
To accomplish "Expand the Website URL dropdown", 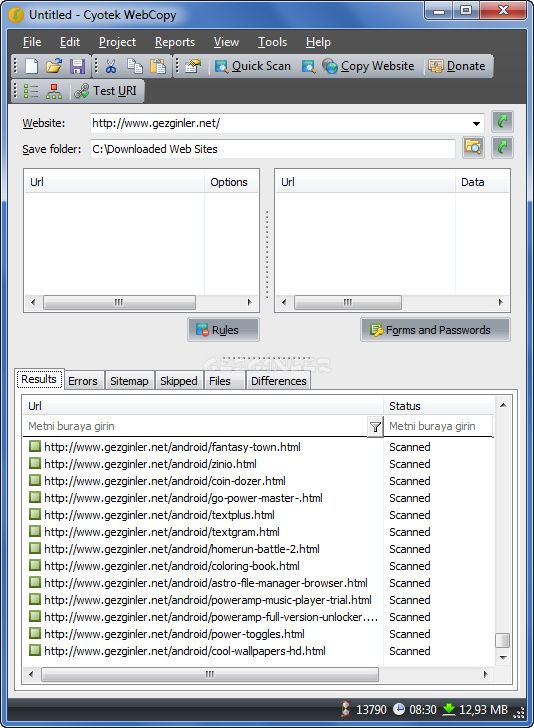I will [x=476, y=124].
